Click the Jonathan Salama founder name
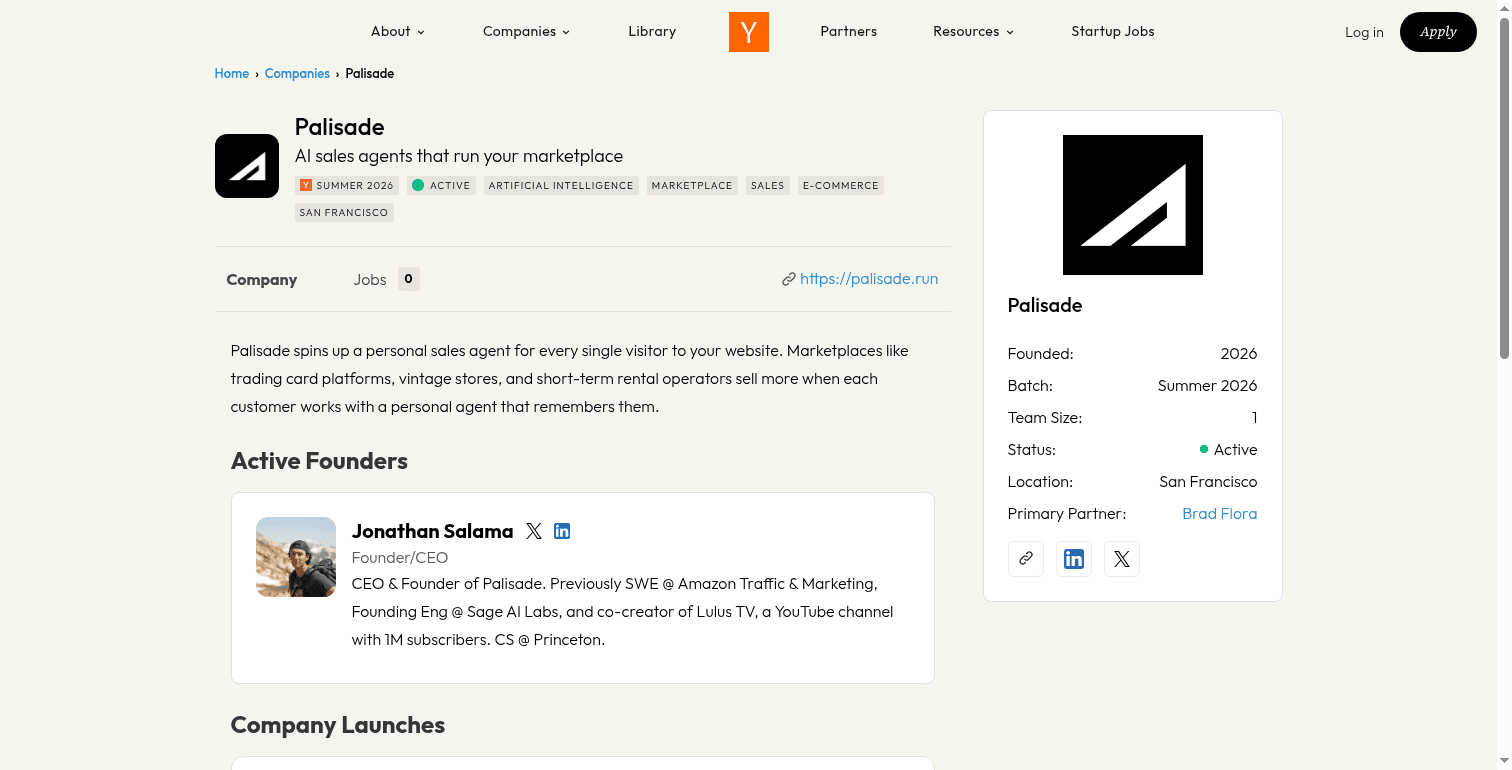This screenshot has width=1512, height=770. [432, 531]
